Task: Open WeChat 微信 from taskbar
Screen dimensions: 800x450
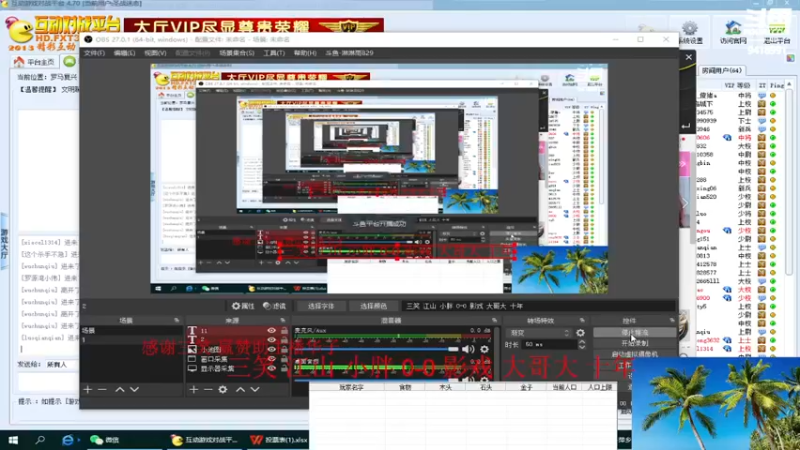Action: 105,440
